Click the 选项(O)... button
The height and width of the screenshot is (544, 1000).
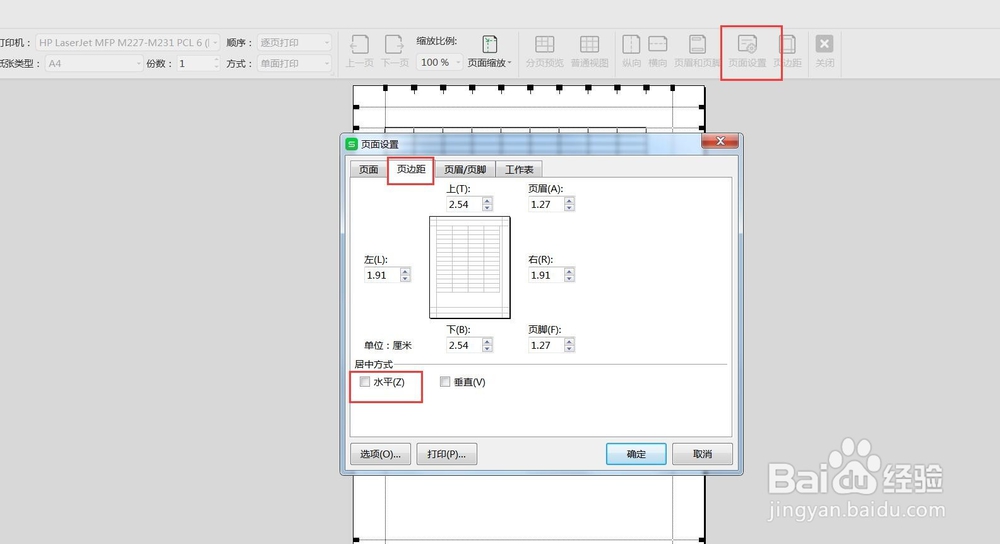click(x=381, y=454)
